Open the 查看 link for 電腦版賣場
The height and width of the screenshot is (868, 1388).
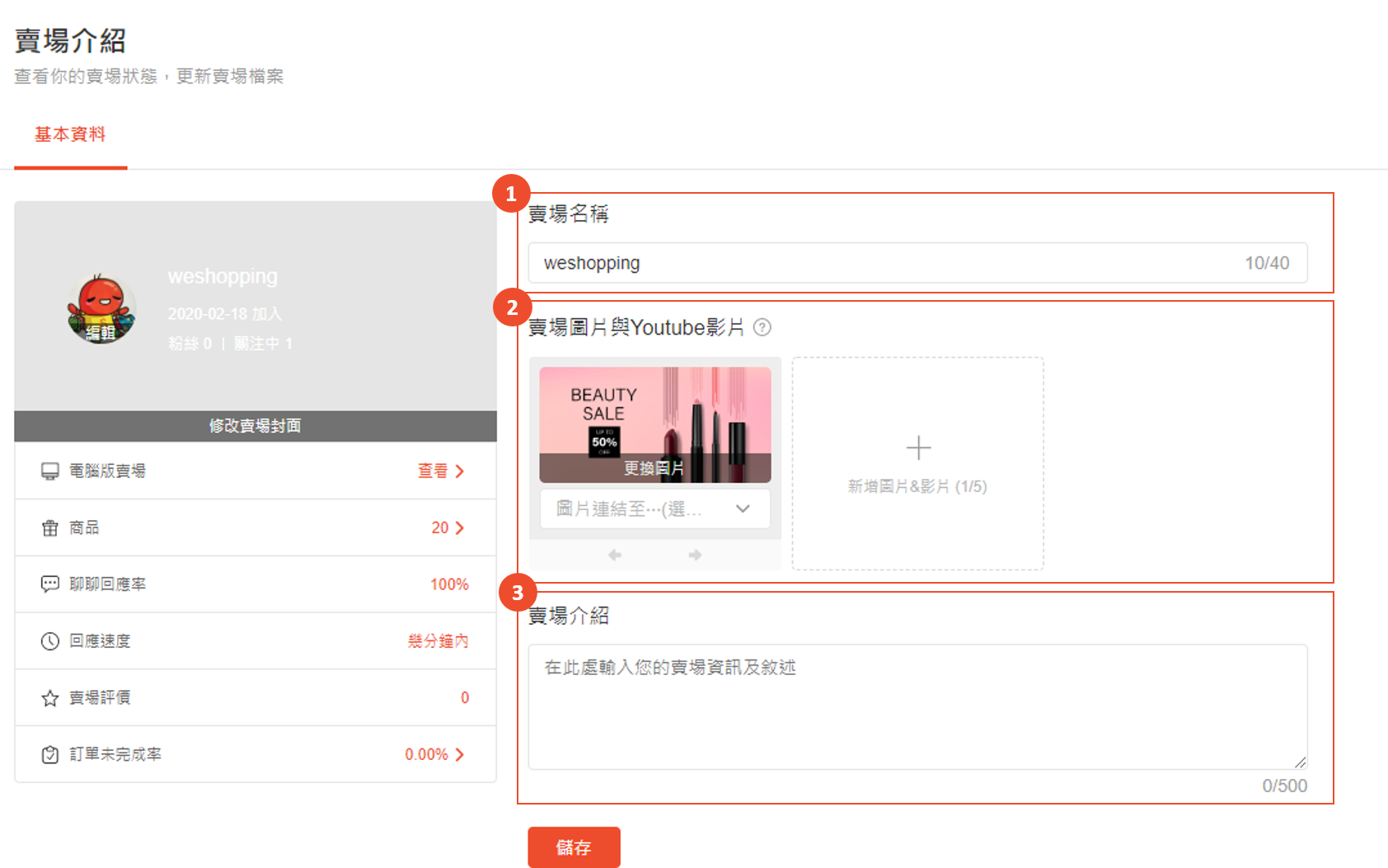440,471
